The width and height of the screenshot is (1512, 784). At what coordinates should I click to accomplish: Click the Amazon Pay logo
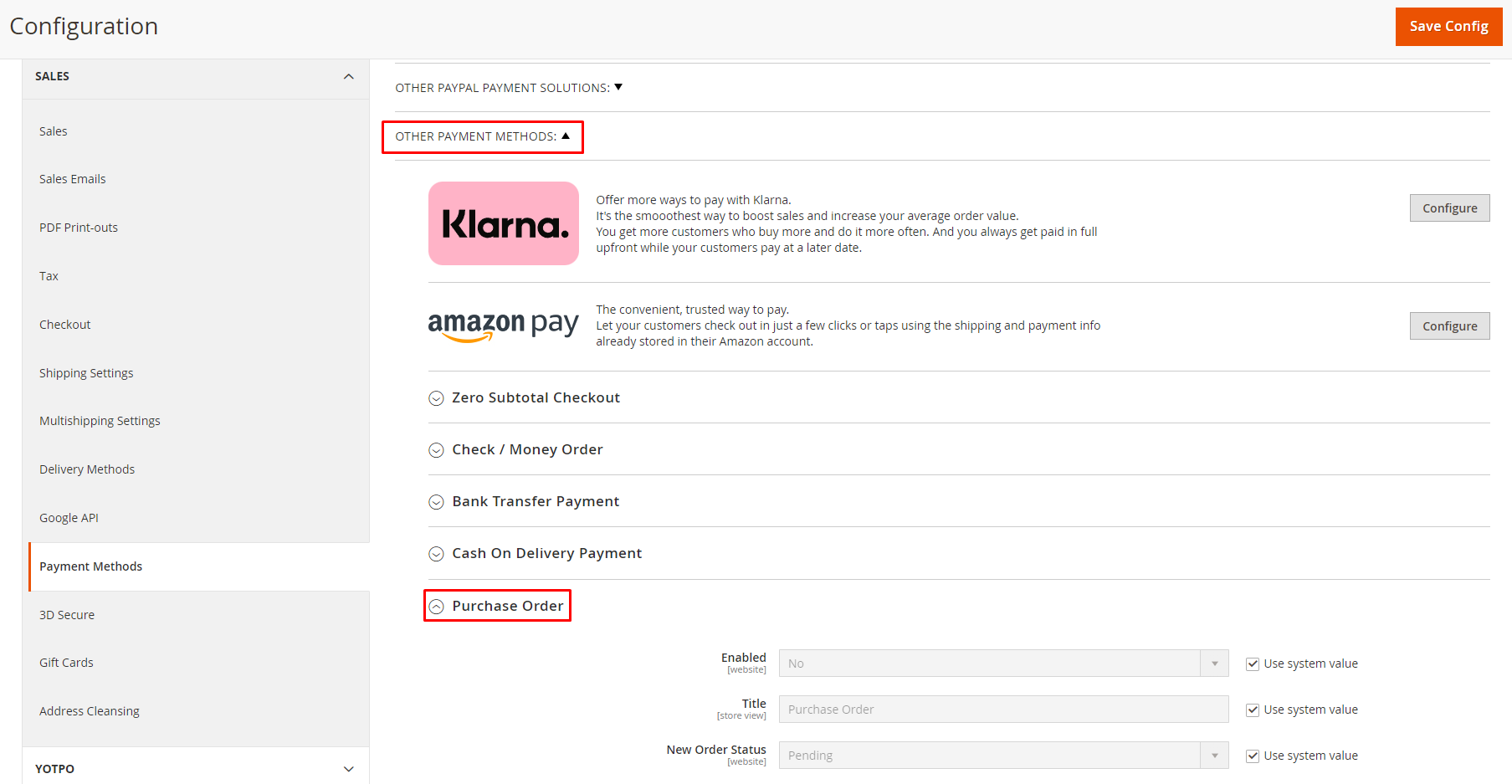tap(504, 326)
